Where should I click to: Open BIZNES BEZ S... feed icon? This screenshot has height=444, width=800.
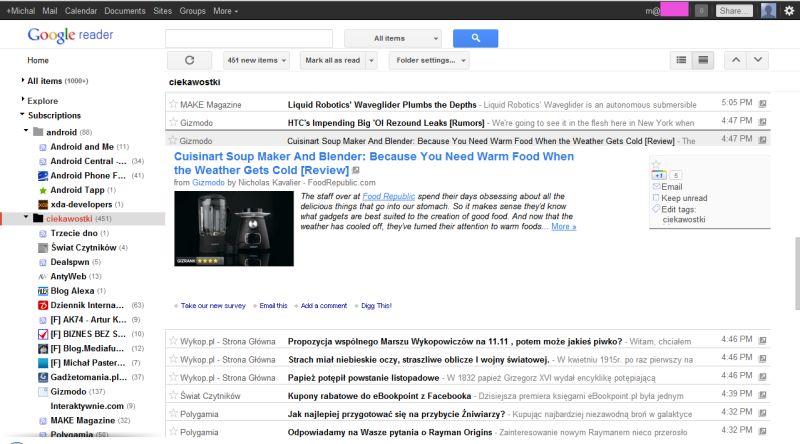(x=43, y=334)
